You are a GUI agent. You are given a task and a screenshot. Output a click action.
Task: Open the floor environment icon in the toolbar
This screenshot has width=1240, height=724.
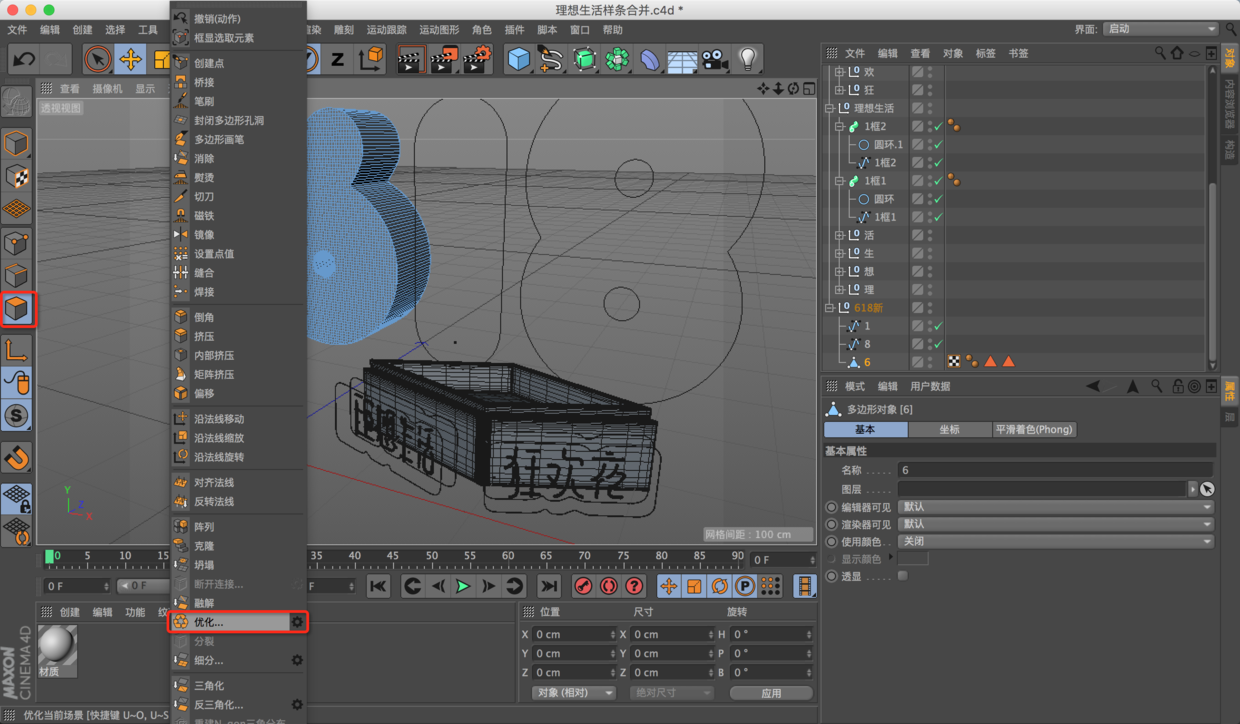682,60
